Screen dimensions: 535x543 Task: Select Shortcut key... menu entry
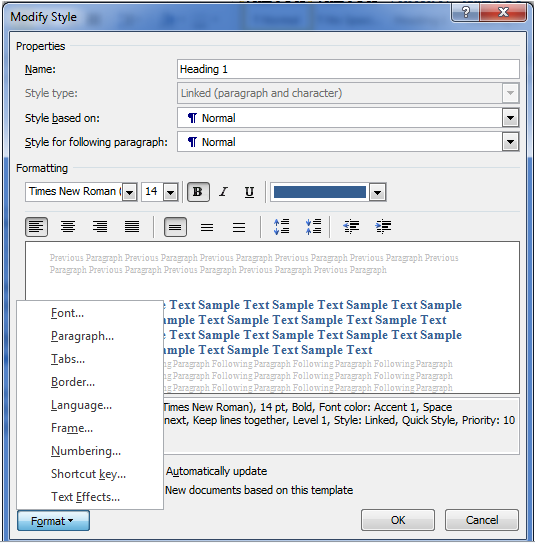88,474
